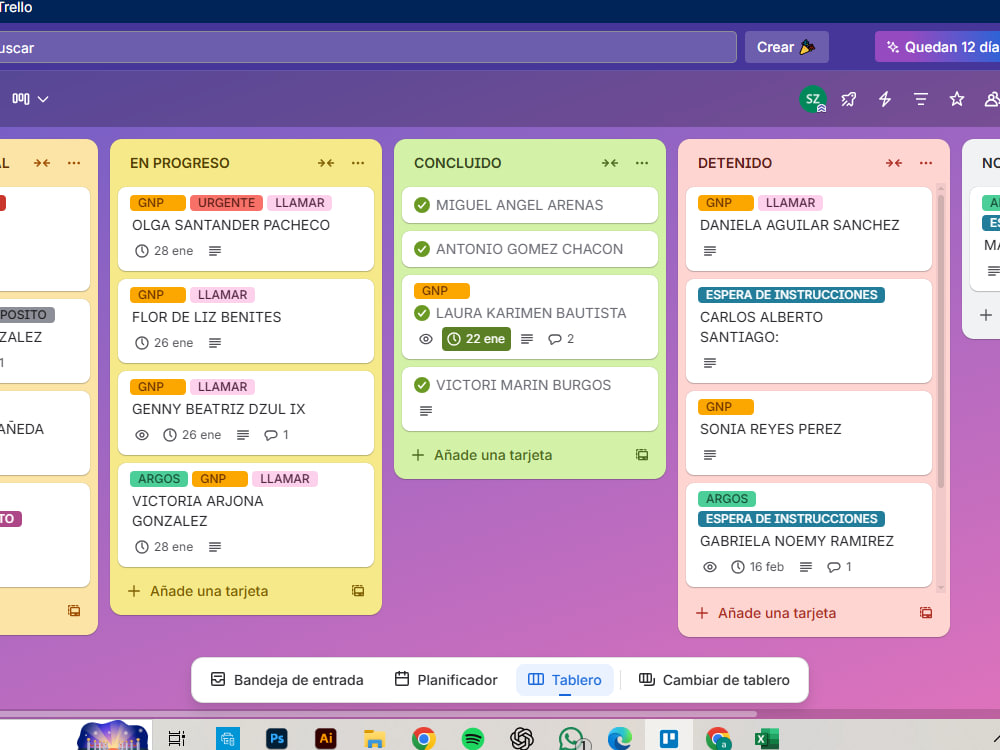Switch to Planificador view
1000x750 pixels.
446,680
